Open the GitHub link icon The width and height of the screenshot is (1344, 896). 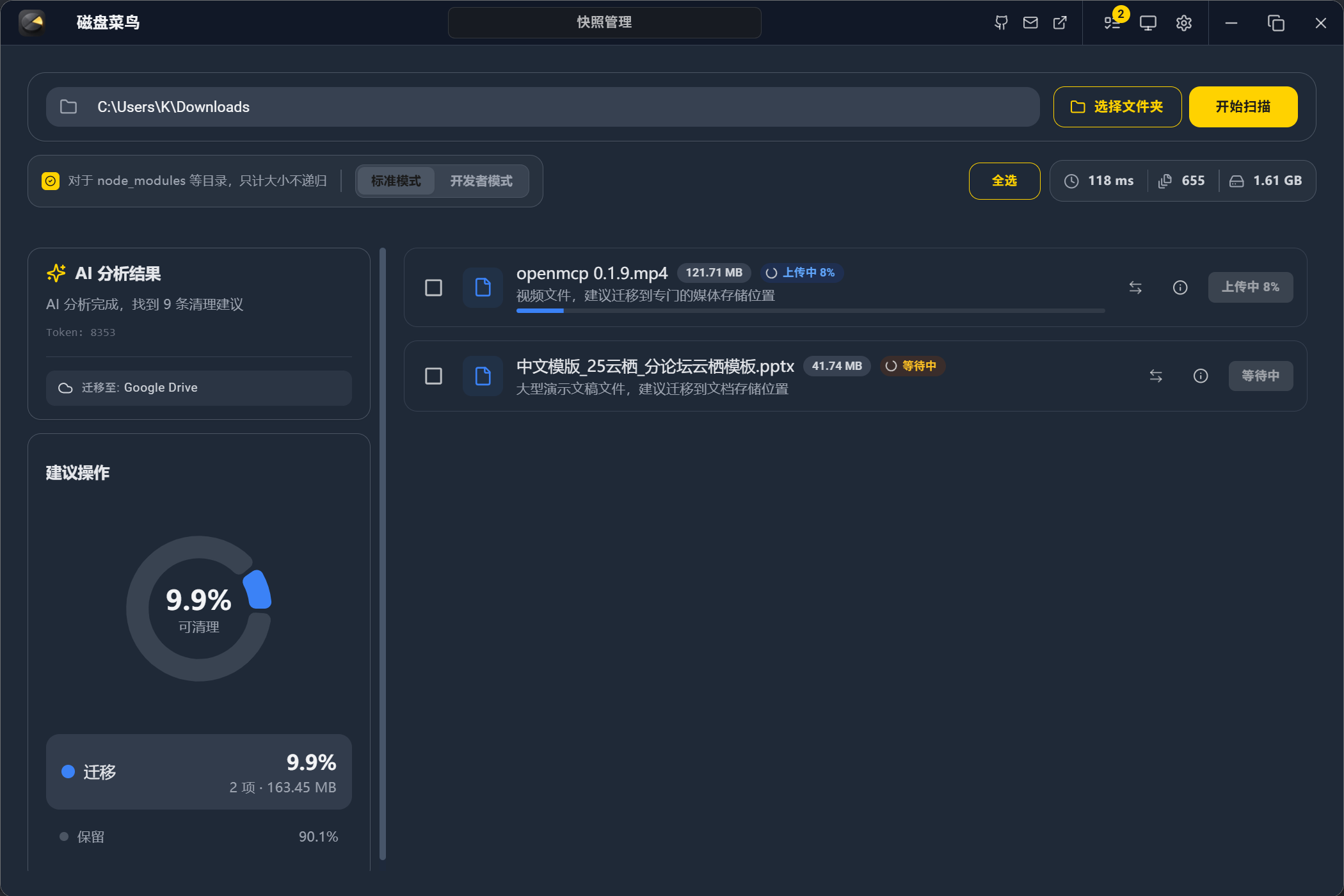[x=1001, y=23]
